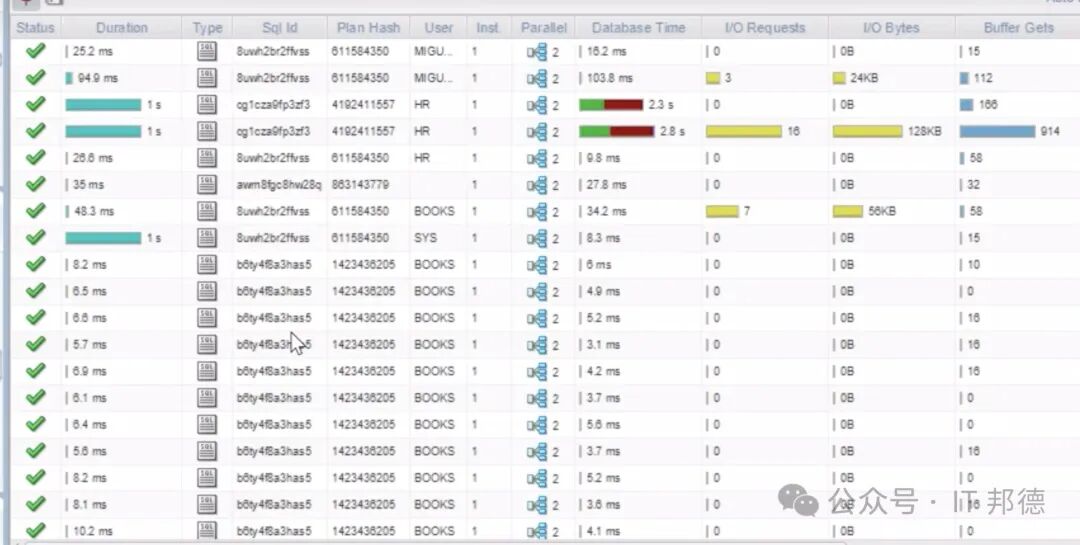1080x545 pixels.
Task: Click the Buffer Gets column header
Action: [1018, 28]
